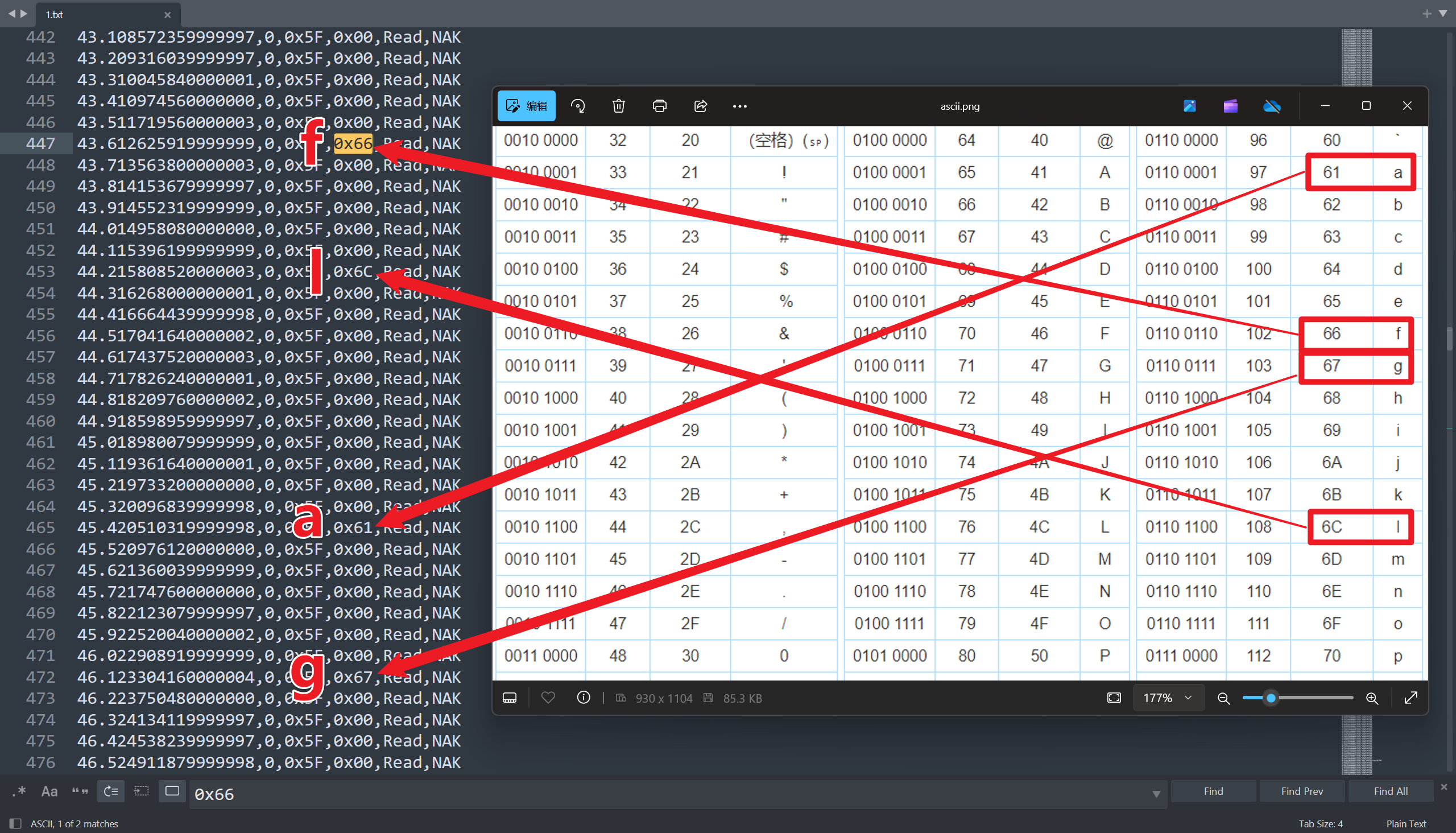Screen dimensions: 1456x833
Task: Toggle regular expression search mode
Action: tap(19, 792)
